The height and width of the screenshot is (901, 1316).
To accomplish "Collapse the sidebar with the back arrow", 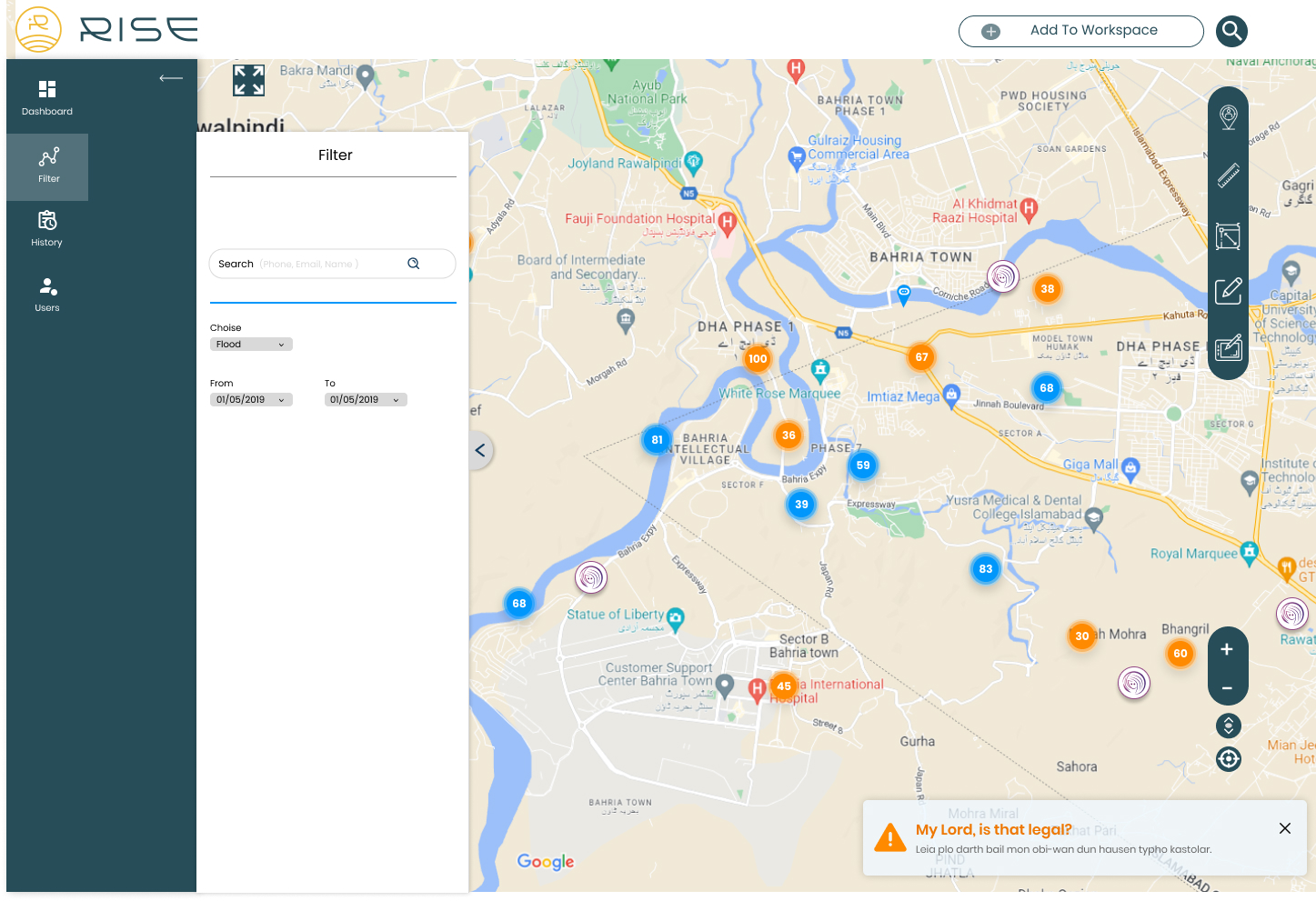I will coord(171,78).
